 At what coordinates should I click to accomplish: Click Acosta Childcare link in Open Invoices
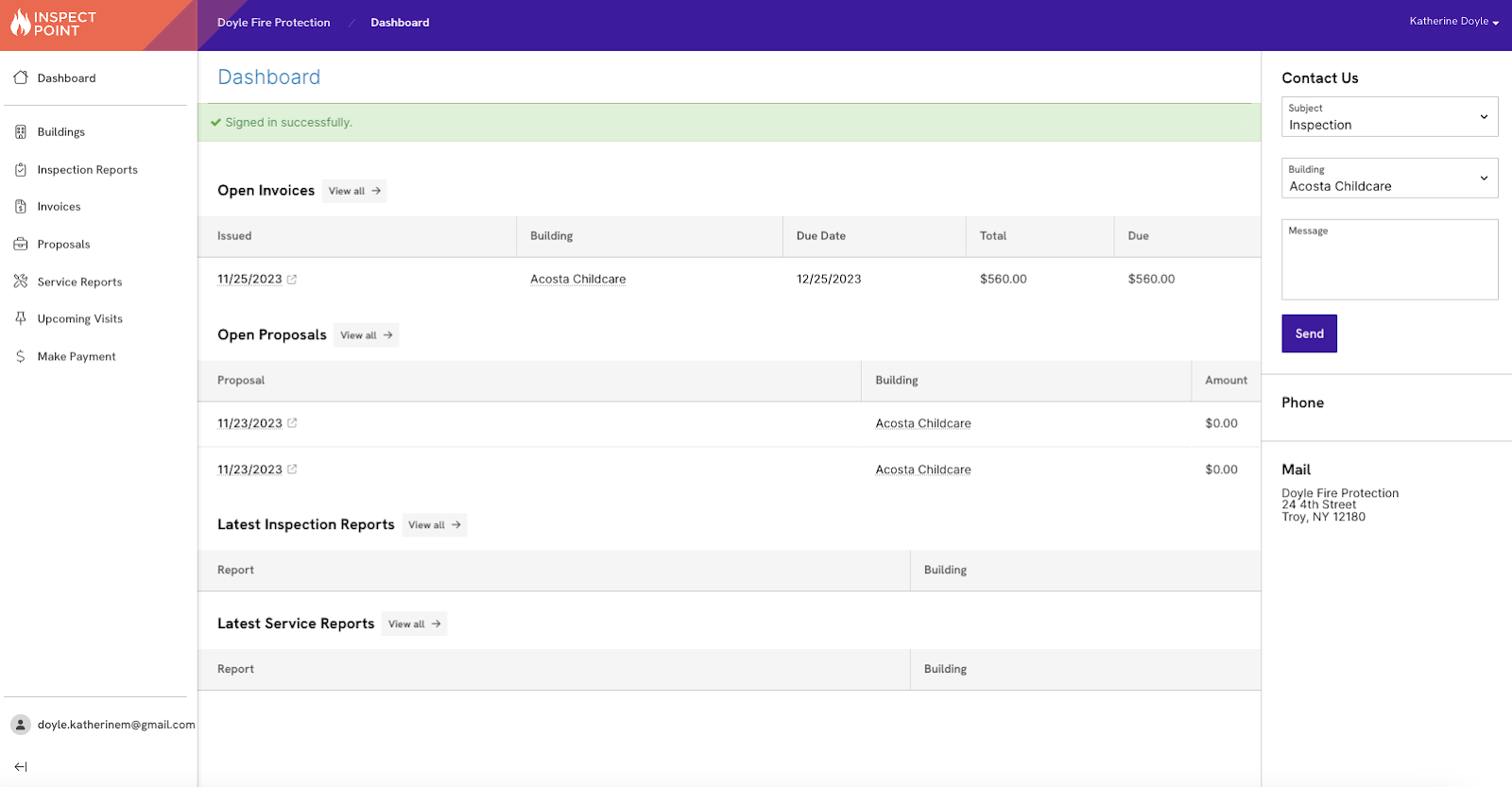click(577, 280)
